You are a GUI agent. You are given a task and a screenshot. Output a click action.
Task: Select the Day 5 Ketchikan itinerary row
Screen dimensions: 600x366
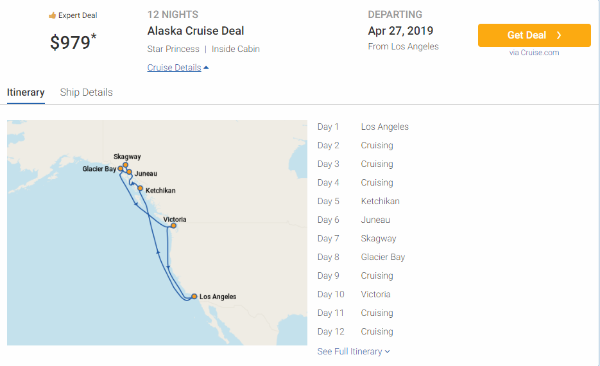358,201
